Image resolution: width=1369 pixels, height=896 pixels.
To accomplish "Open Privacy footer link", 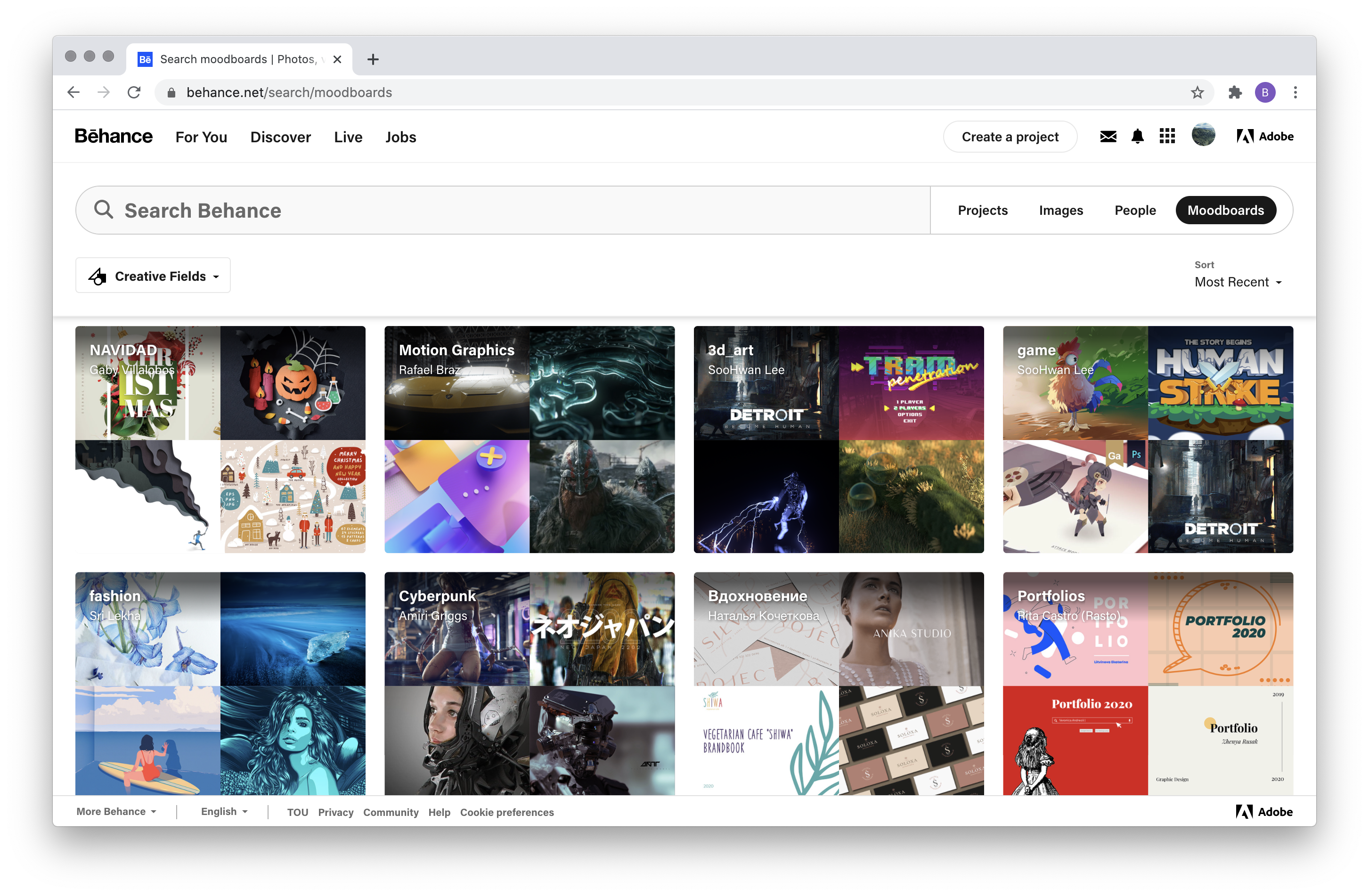I will pos(336,813).
